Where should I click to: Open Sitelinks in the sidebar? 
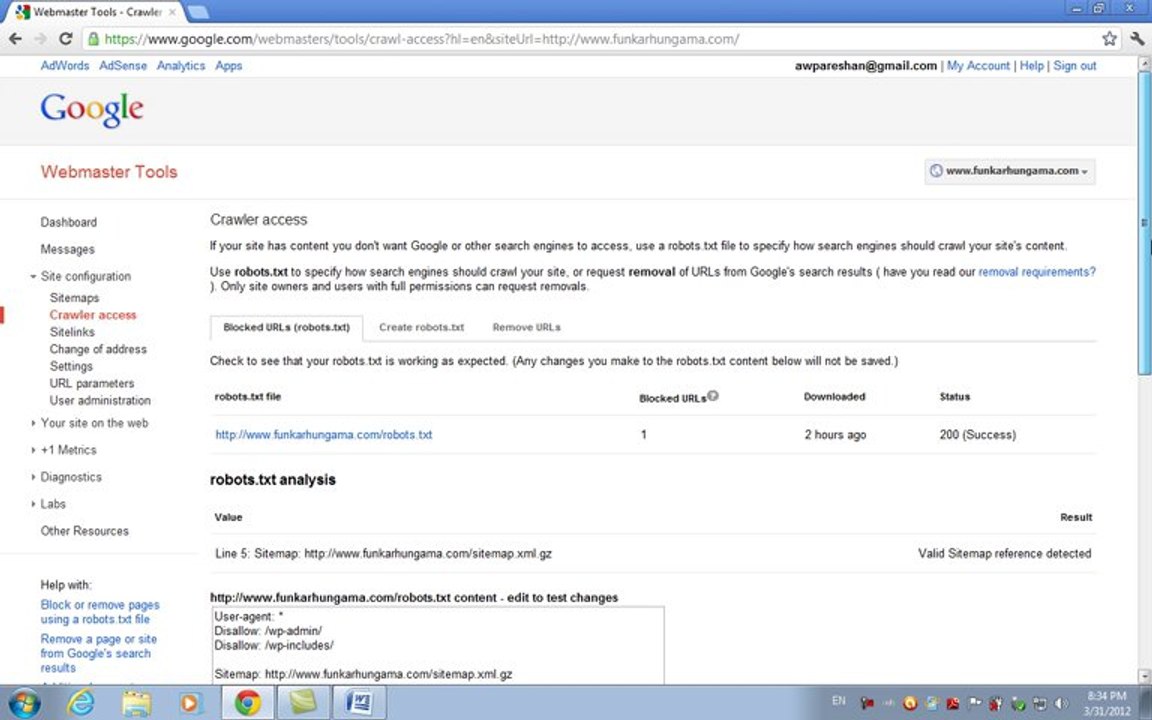[x=72, y=332]
